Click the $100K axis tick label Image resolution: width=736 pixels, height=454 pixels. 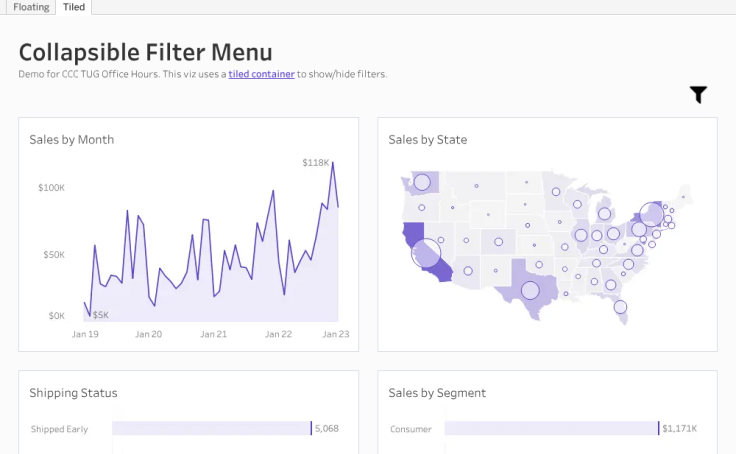click(52, 188)
